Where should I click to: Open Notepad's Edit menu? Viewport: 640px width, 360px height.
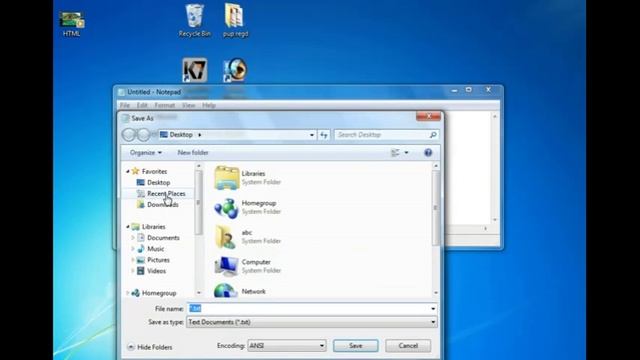click(142, 105)
